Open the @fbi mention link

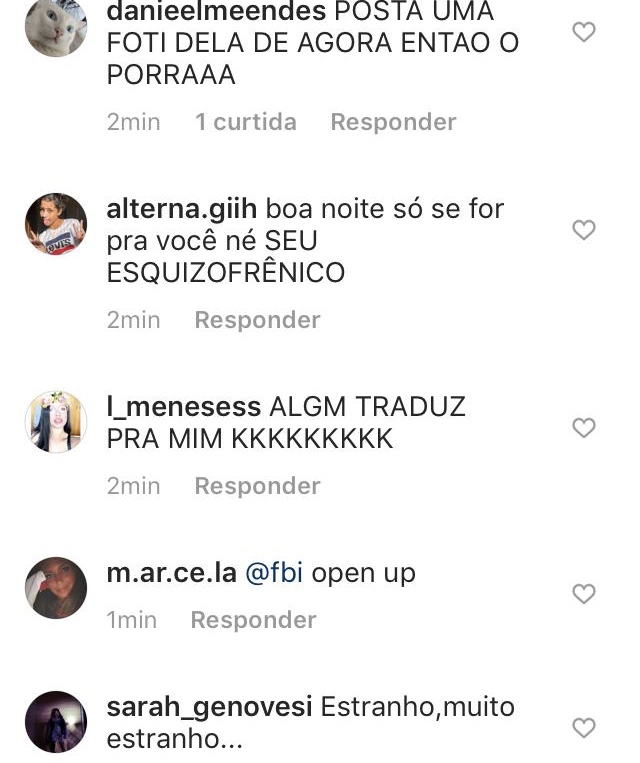pos(274,573)
